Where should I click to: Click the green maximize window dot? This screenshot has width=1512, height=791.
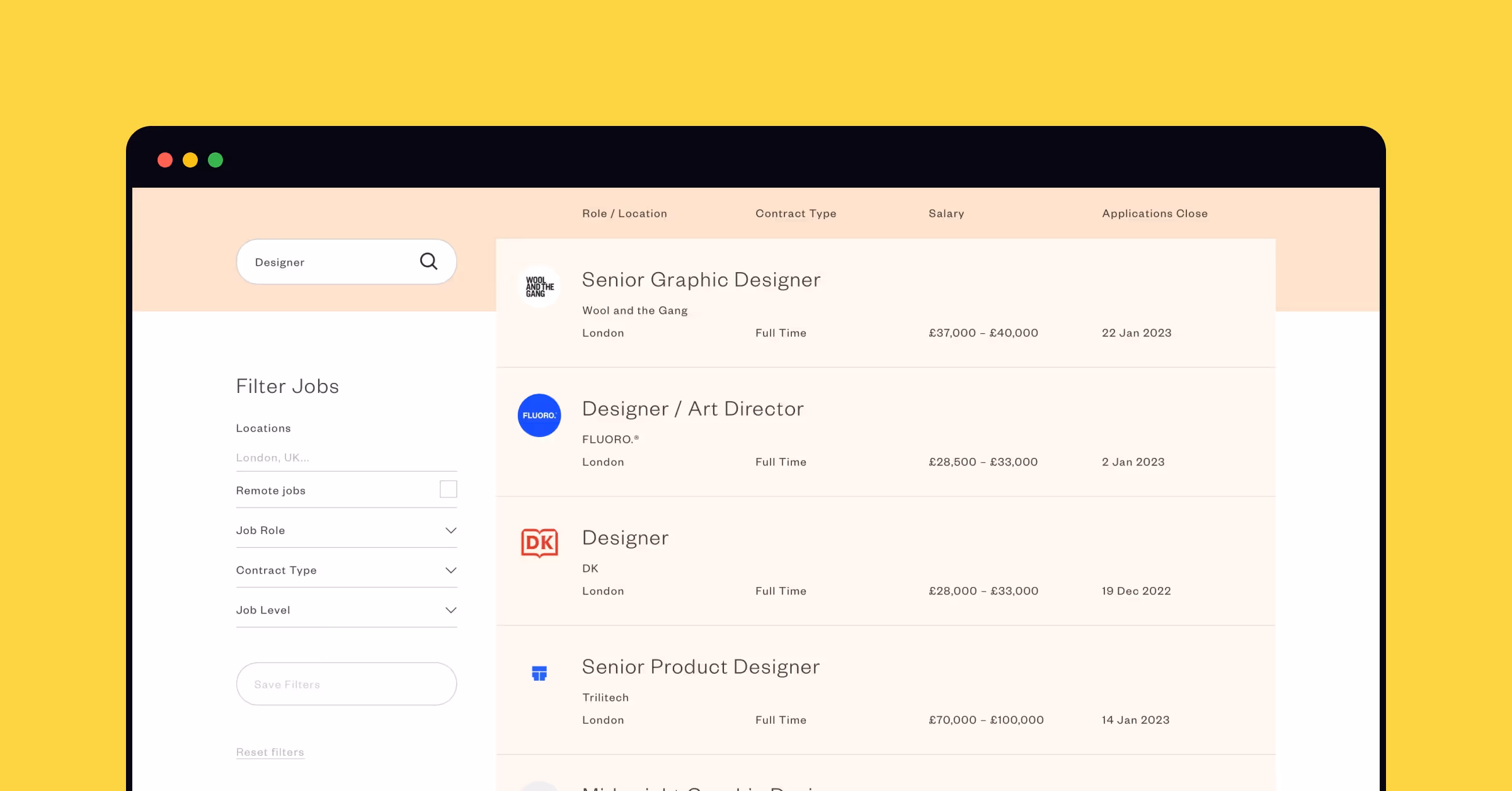click(215, 160)
